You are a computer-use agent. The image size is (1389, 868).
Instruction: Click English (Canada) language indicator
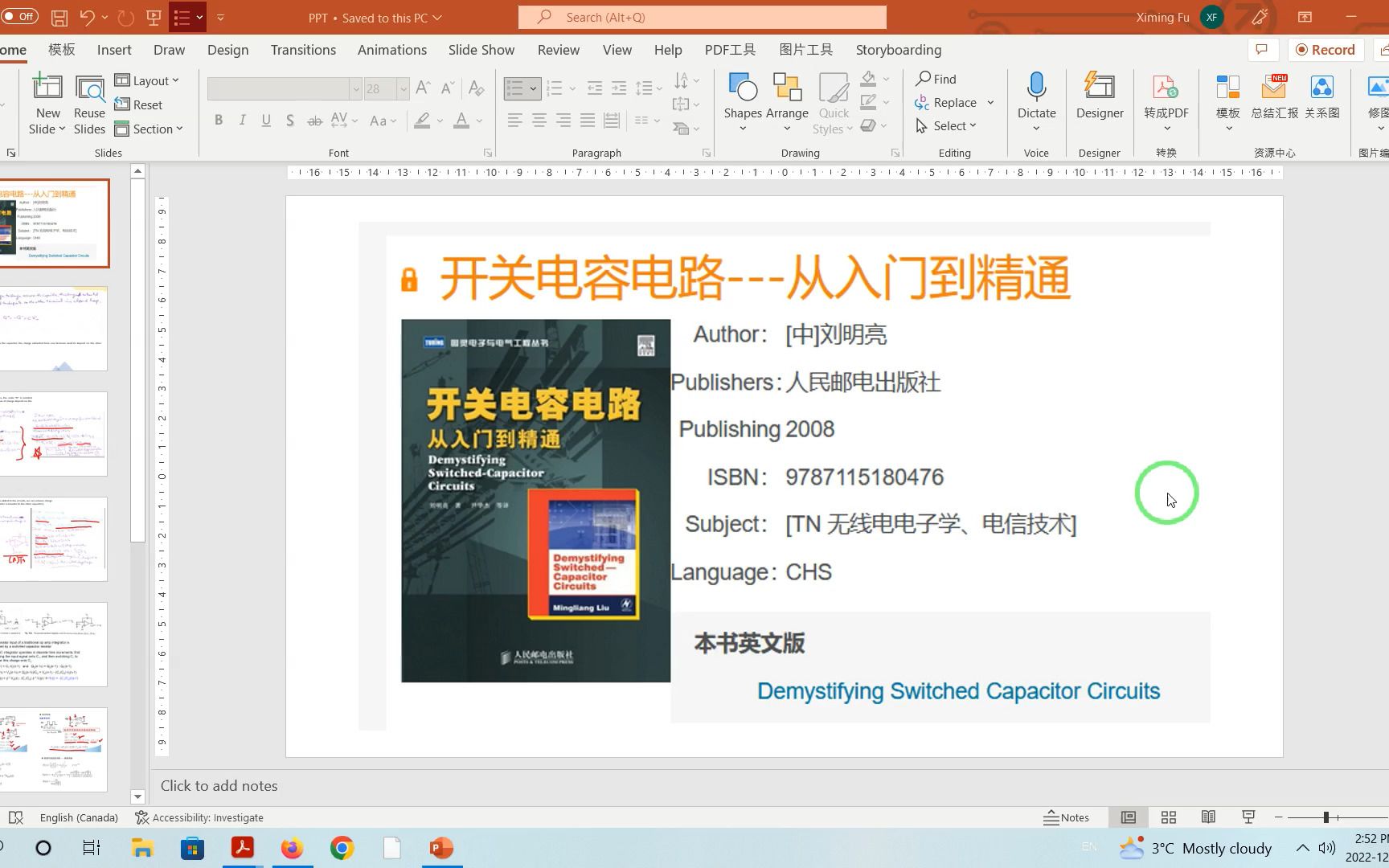tap(79, 817)
